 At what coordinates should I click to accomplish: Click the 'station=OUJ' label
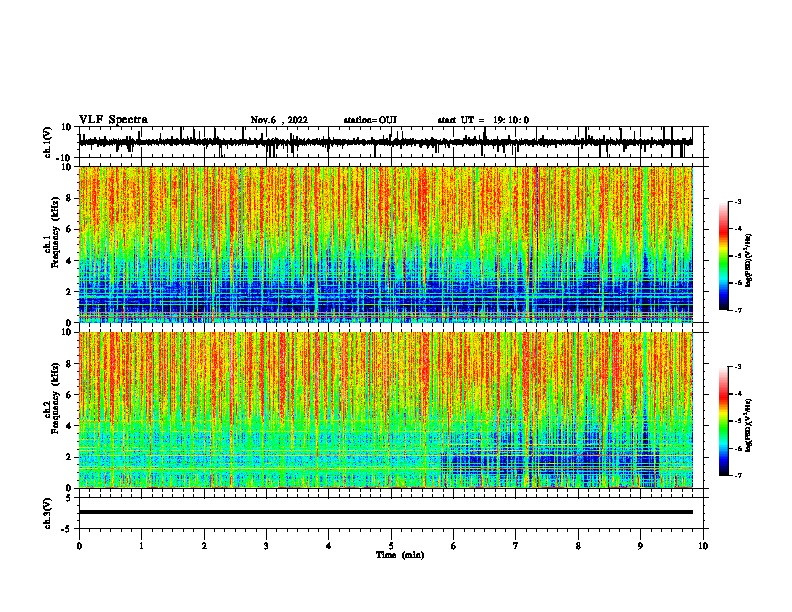pyautogui.click(x=370, y=120)
